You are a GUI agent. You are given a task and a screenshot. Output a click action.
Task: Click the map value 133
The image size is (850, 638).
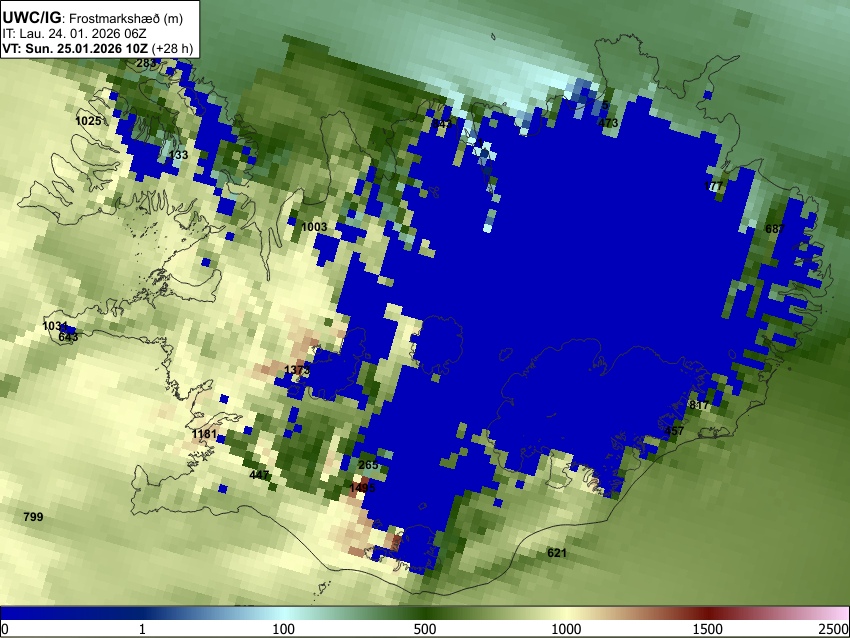coord(178,155)
